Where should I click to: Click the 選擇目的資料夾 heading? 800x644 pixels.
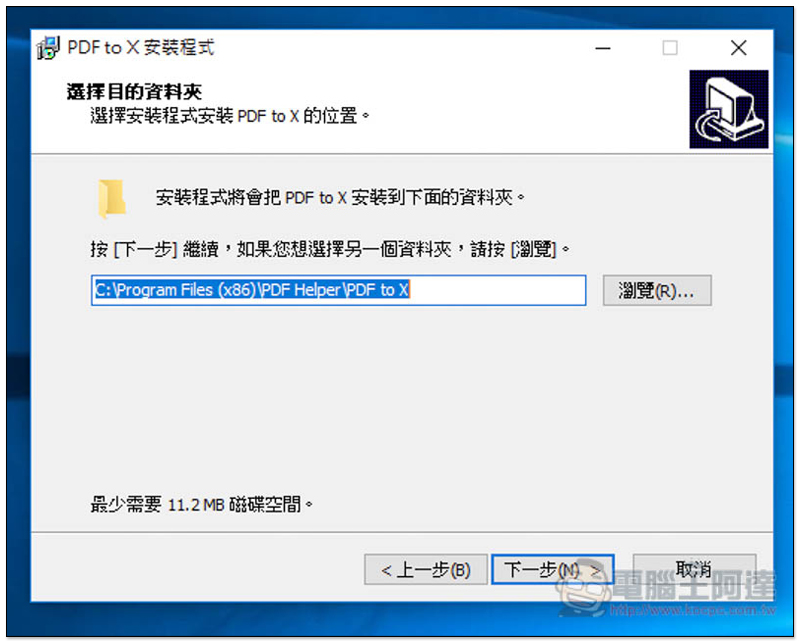[134, 92]
